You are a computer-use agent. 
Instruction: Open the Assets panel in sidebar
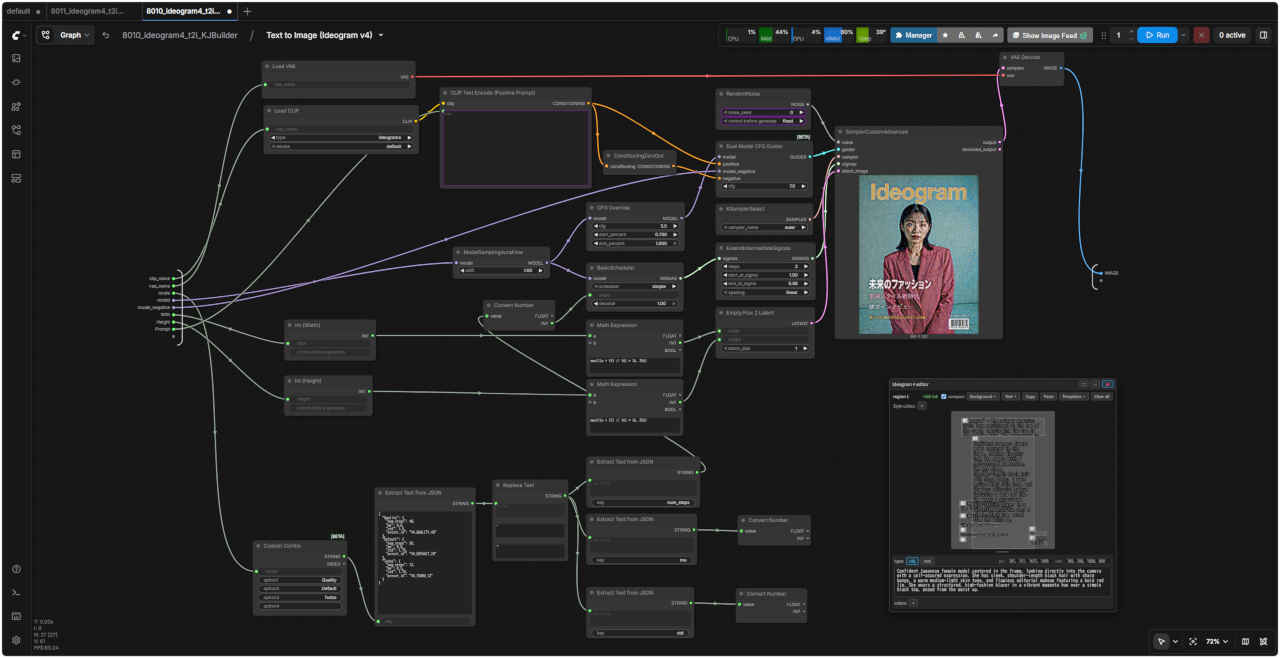tap(16, 58)
